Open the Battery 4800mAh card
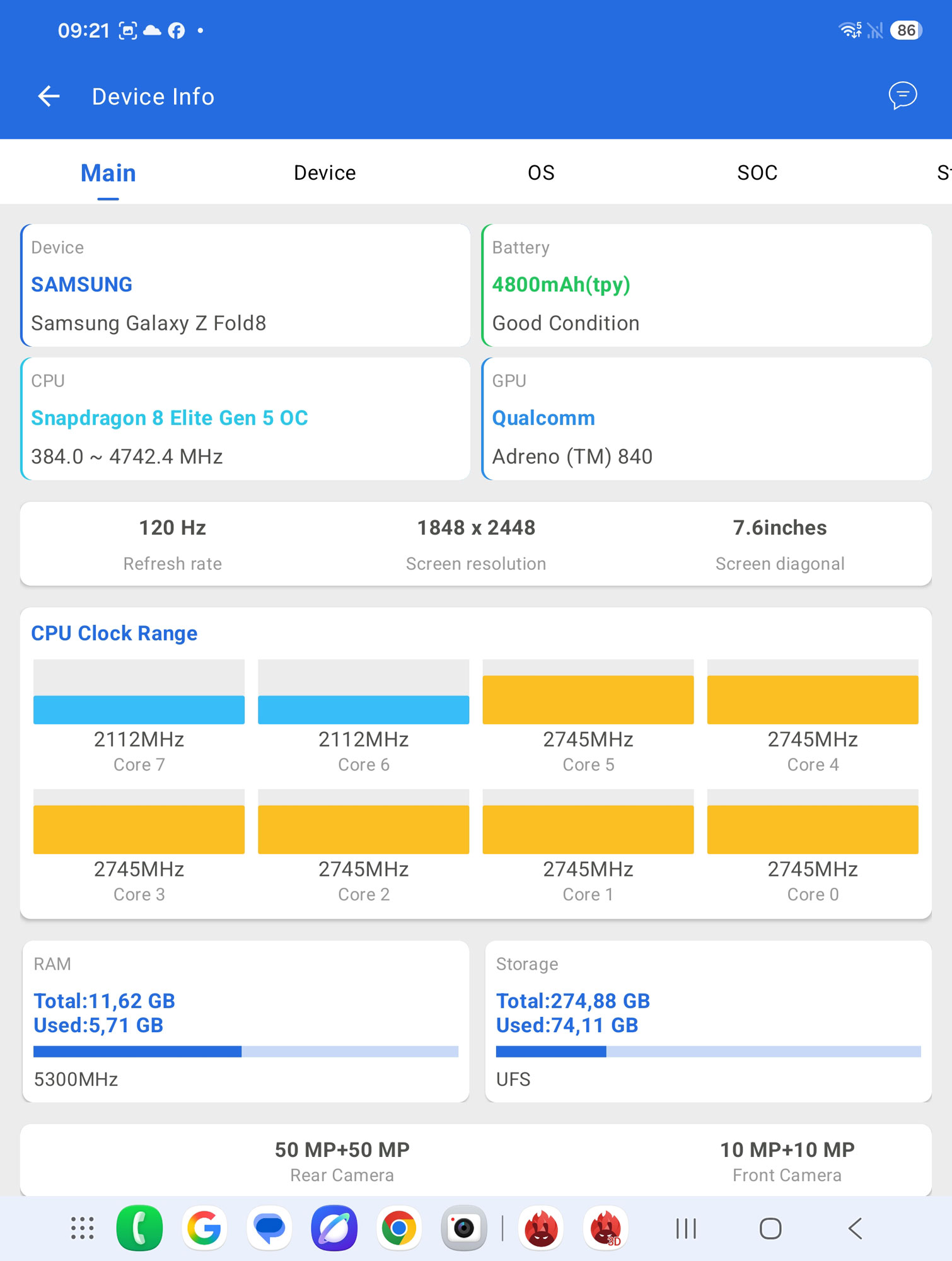Image resolution: width=952 pixels, height=1261 pixels. pos(707,285)
